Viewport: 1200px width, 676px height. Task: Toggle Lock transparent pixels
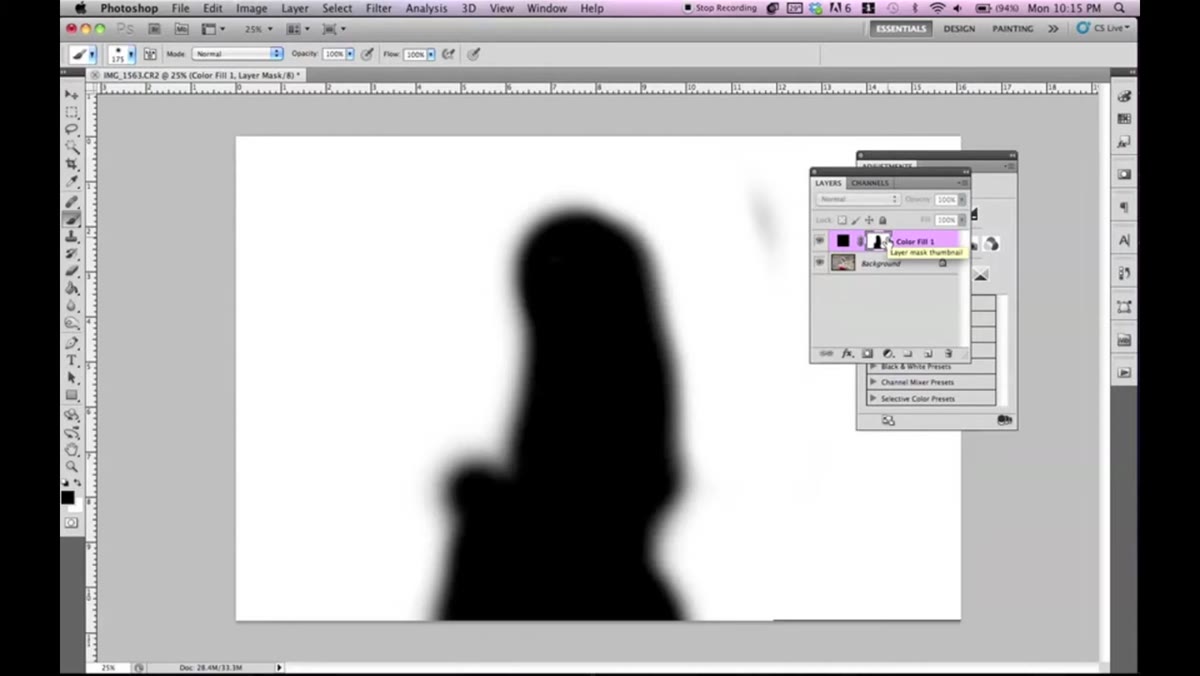pos(842,220)
